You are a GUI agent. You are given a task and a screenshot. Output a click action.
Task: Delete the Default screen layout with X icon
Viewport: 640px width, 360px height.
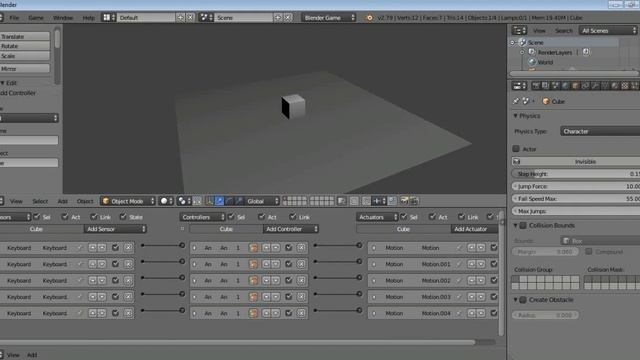click(x=190, y=18)
